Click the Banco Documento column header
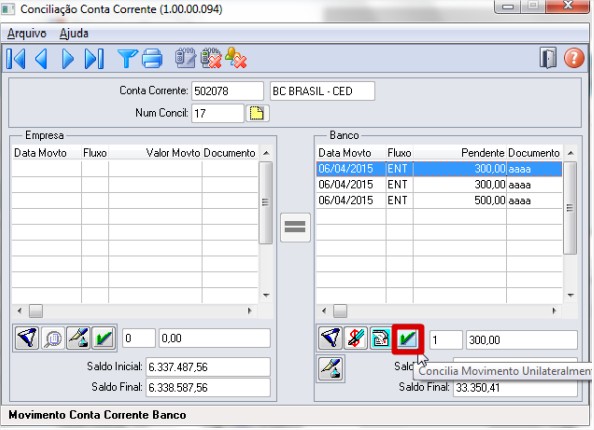Viewport: 594px width, 430px height. pos(534,153)
